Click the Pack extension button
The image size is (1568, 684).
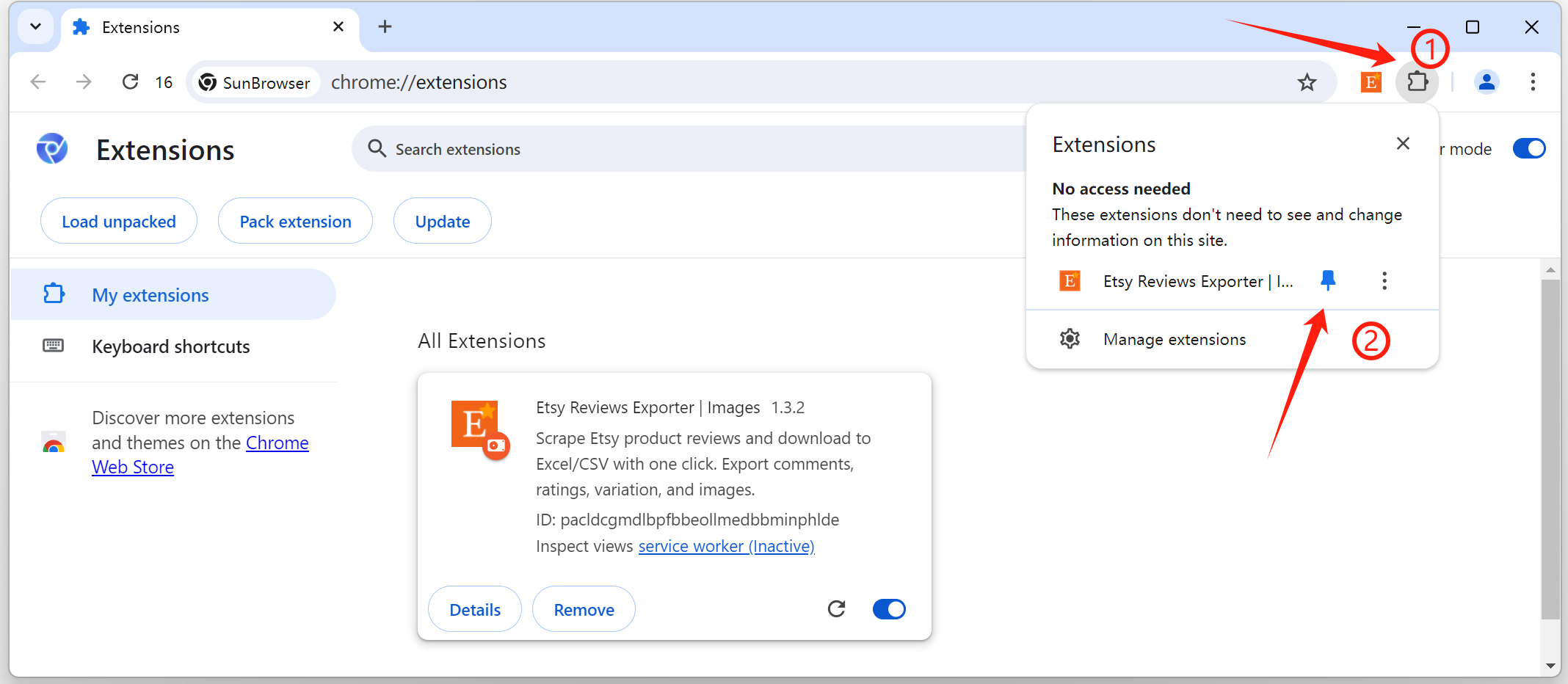(295, 221)
